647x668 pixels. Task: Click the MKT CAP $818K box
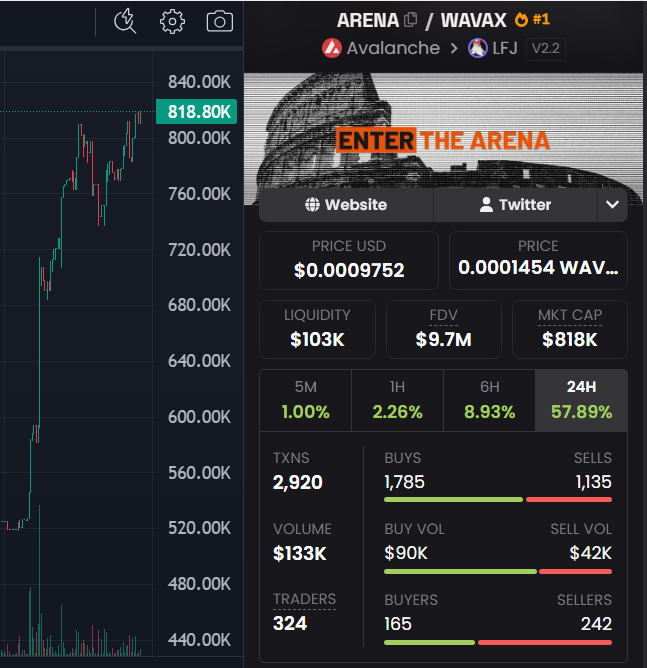coord(569,329)
